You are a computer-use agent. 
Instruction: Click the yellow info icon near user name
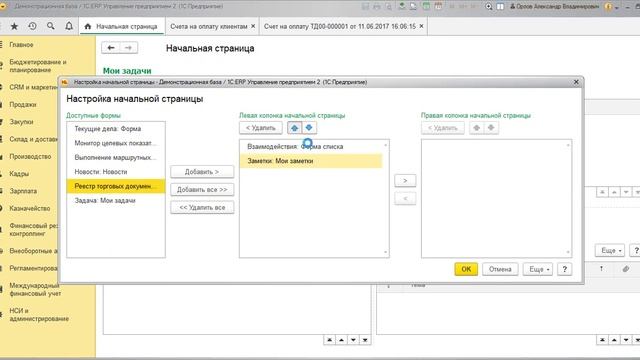tap(608, 7)
